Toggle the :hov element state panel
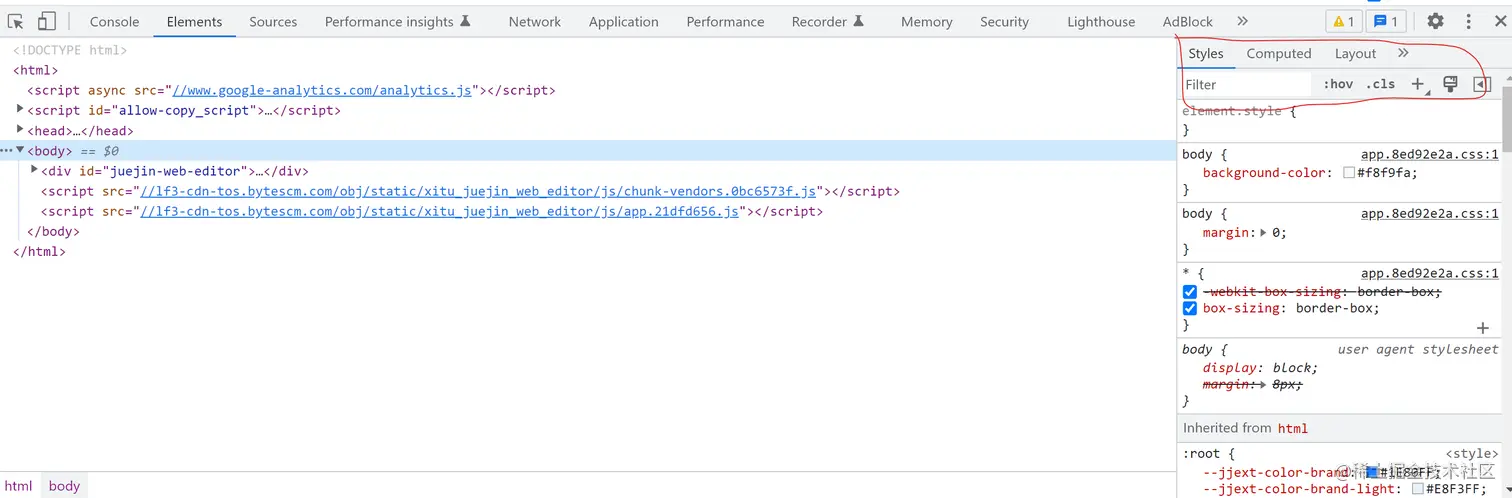Image resolution: width=1512 pixels, height=498 pixels. click(1338, 84)
